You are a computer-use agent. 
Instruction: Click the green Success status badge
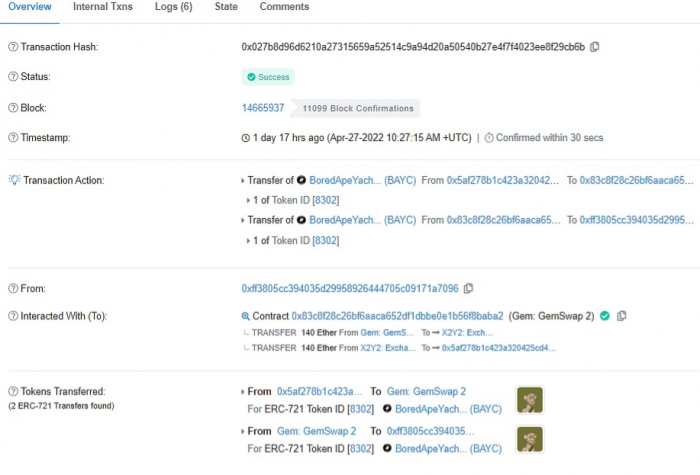tap(268, 77)
